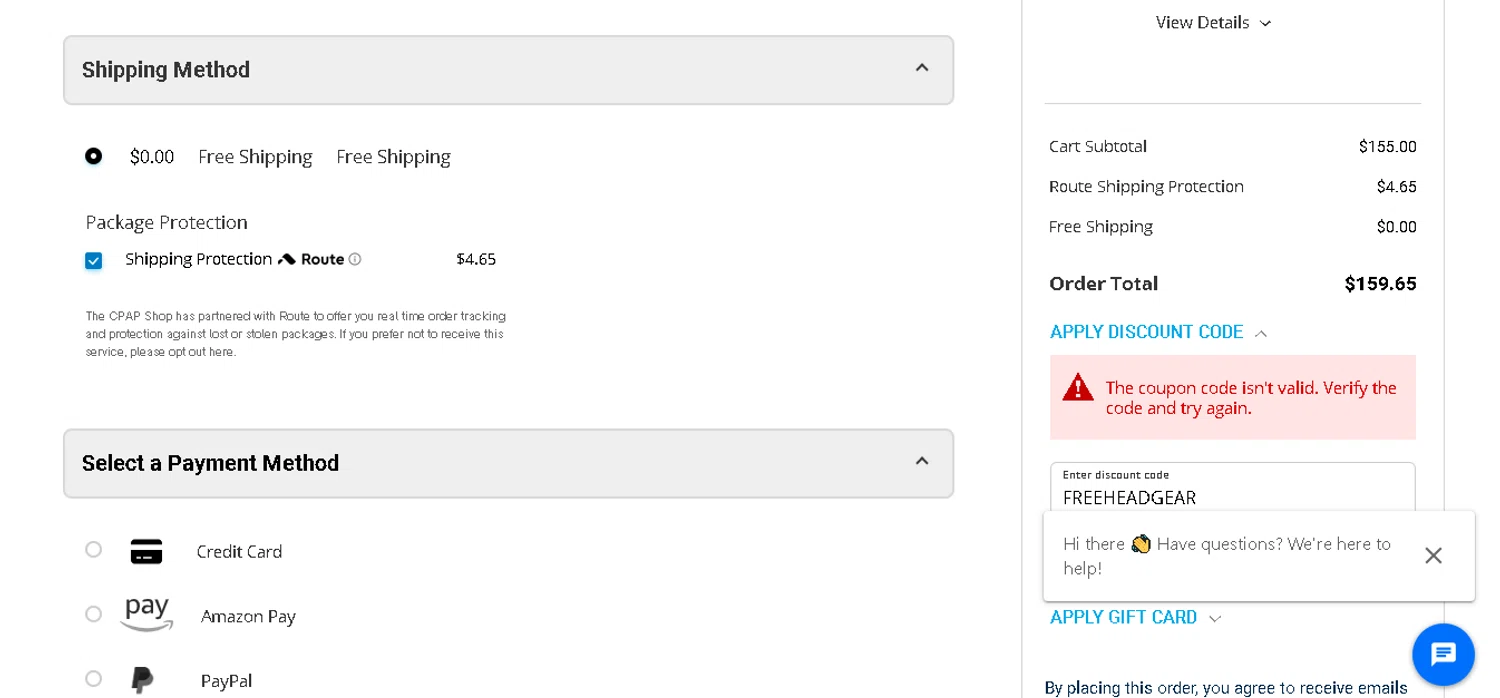Click the Amazon Pay label
Screen dimensions: 1500x698
[x=248, y=617]
